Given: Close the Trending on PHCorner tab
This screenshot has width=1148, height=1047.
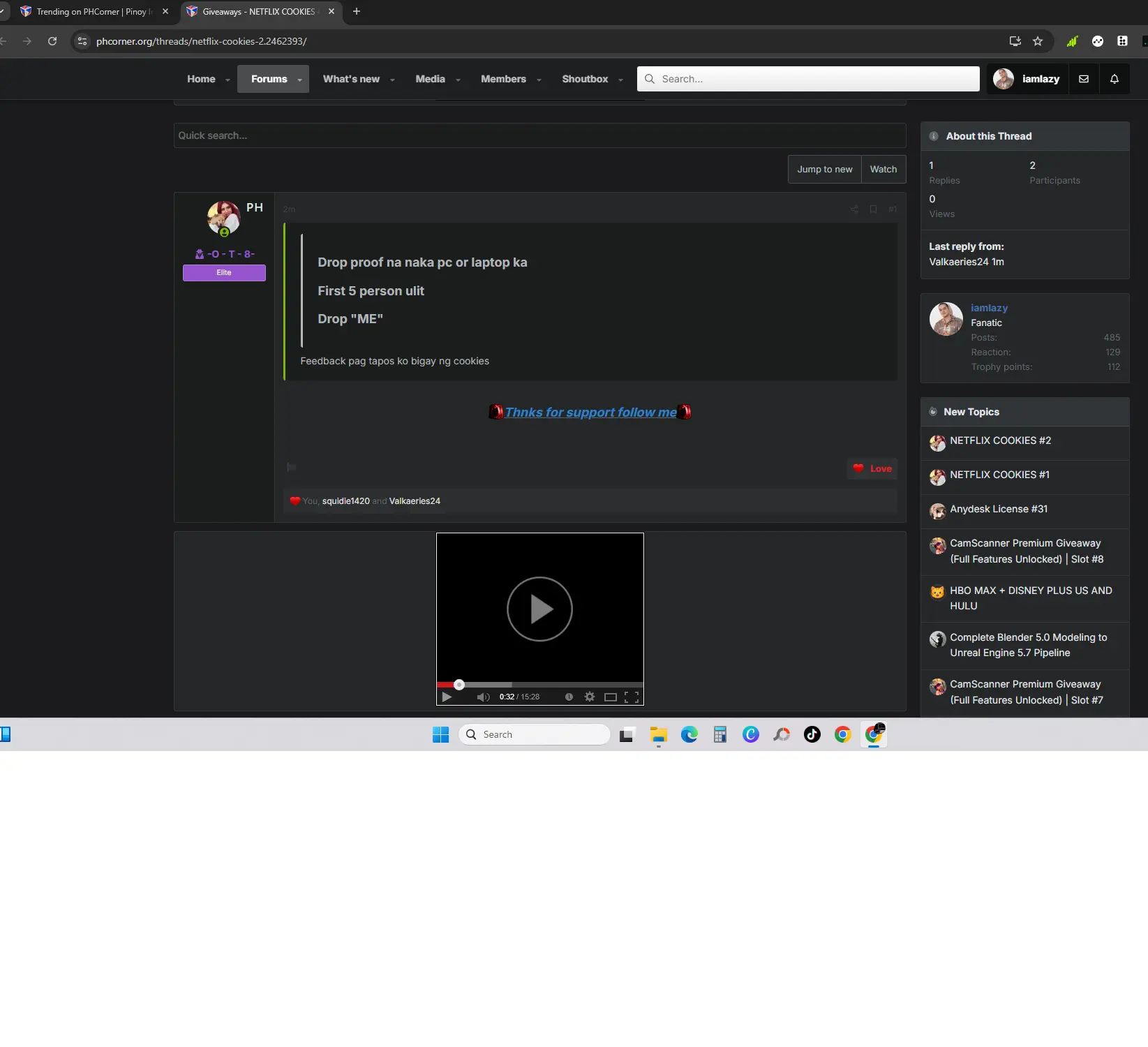Looking at the screenshot, I should pos(165,11).
